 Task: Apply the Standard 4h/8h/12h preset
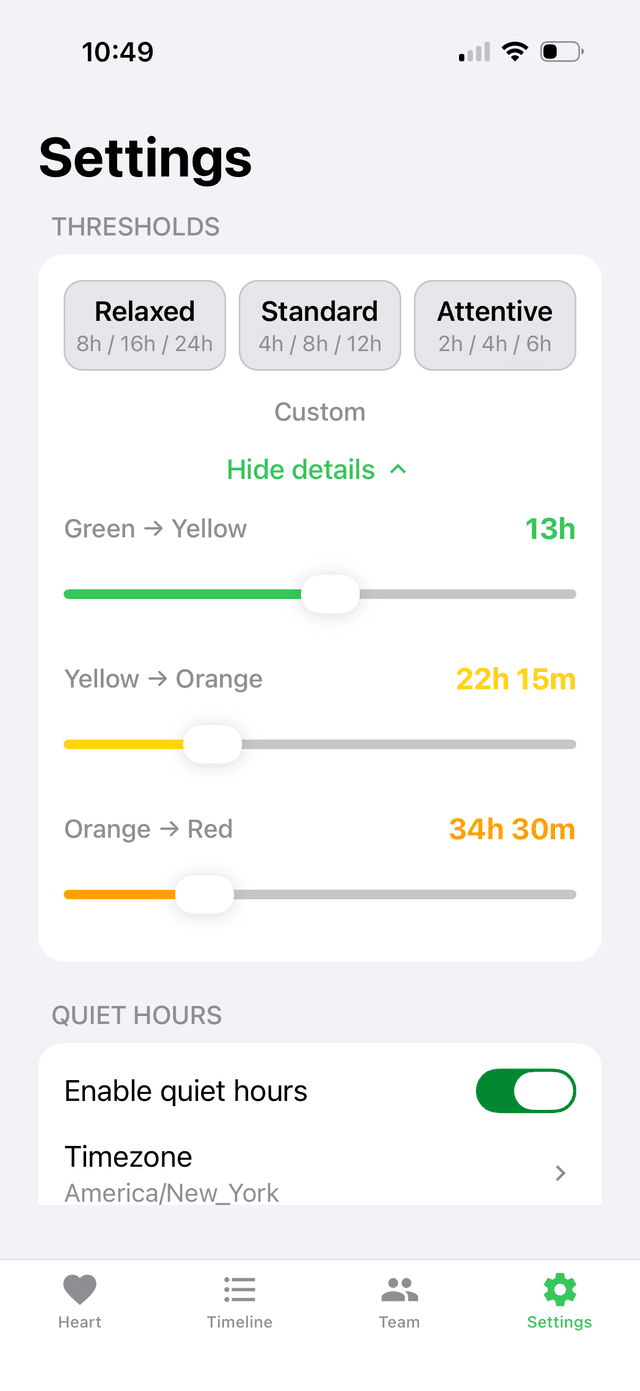[x=319, y=325]
